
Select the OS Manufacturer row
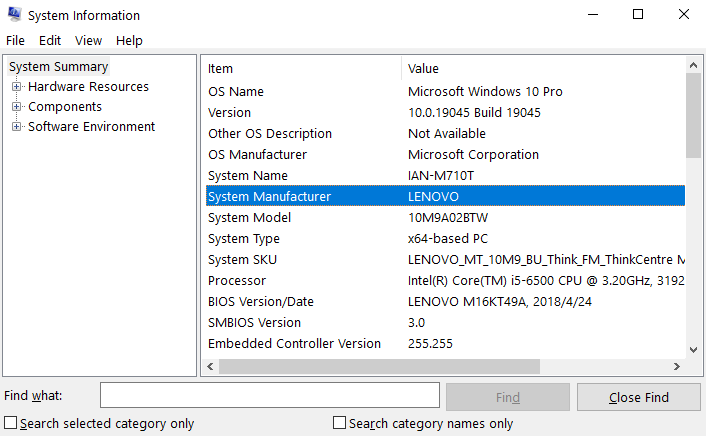click(445, 154)
